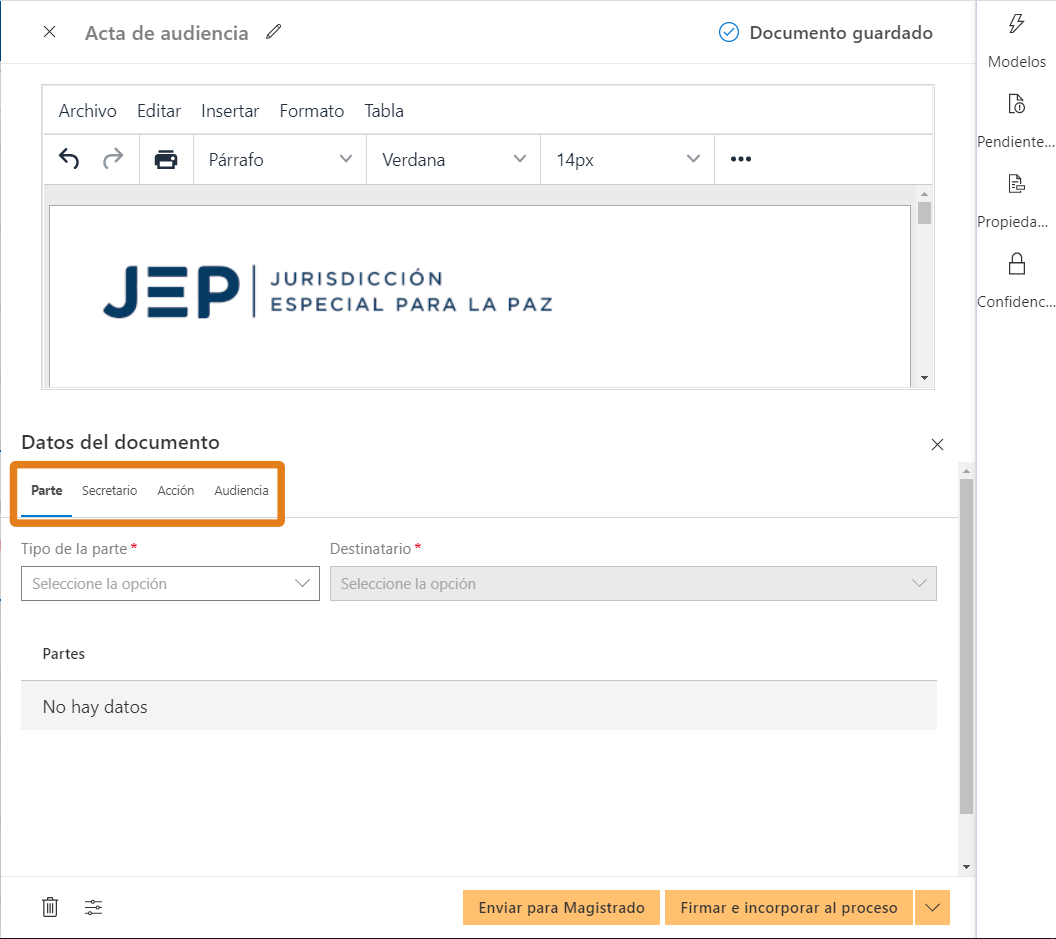Screen dimensions: 1056x939
Task: Print the document using printer icon
Action: coord(166,159)
